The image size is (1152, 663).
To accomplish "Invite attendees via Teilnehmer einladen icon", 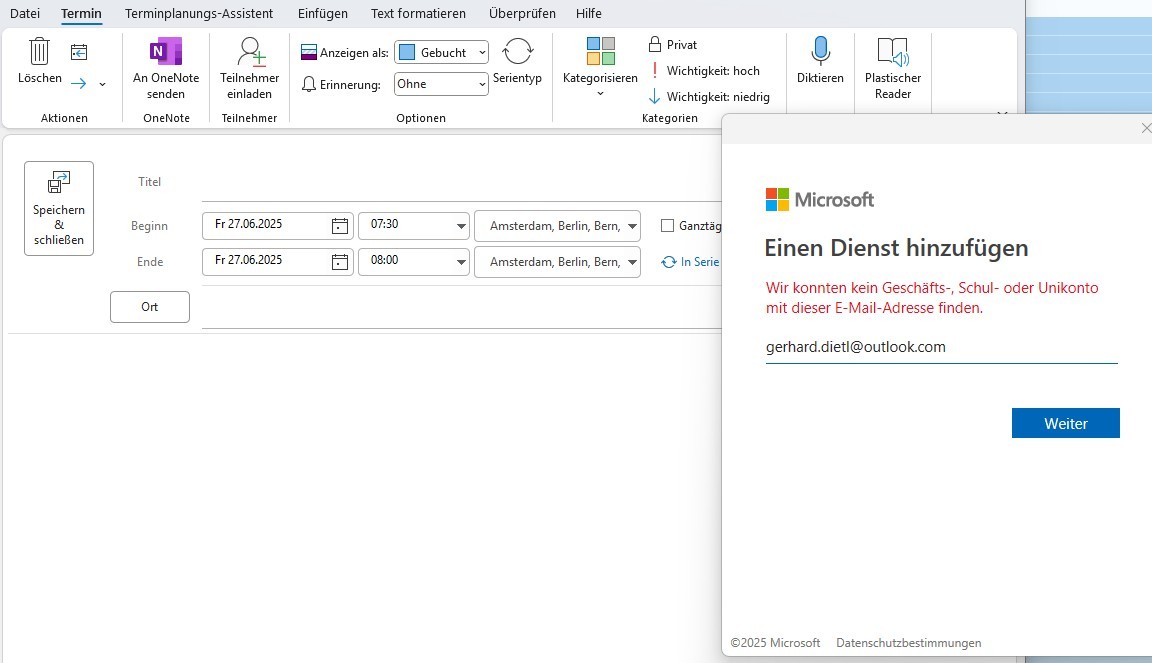I will (250, 51).
